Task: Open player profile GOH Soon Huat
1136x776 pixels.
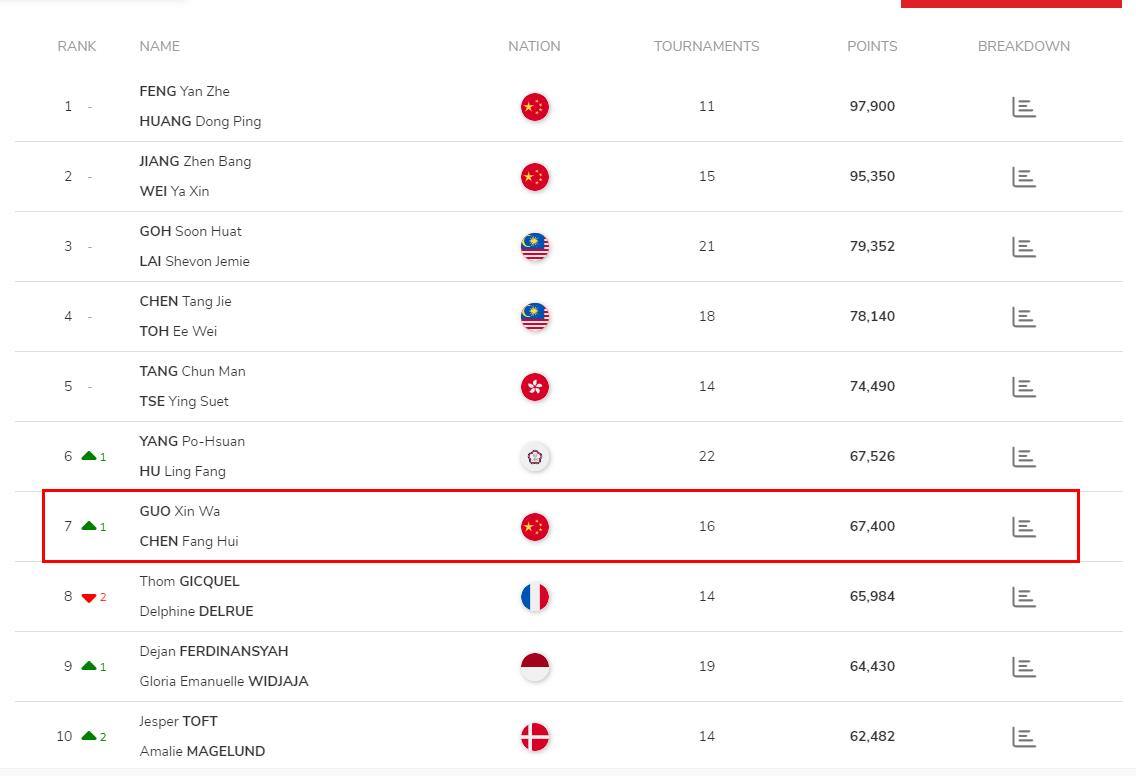Action: point(191,231)
